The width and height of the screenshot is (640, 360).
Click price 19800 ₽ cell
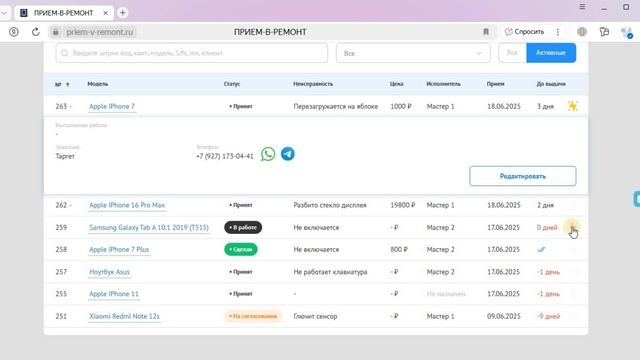tap(402, 205)
